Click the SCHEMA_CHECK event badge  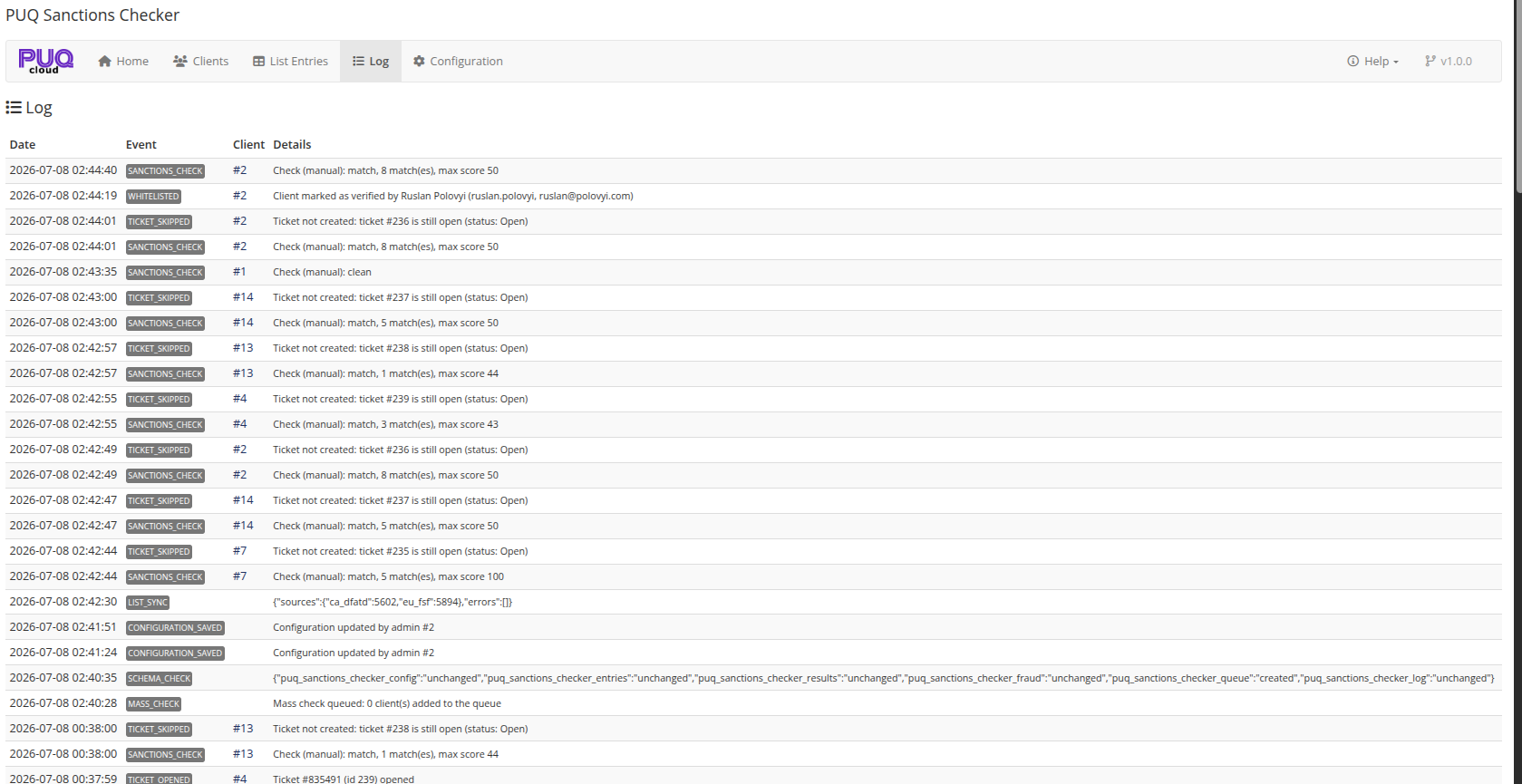[159, 678]
